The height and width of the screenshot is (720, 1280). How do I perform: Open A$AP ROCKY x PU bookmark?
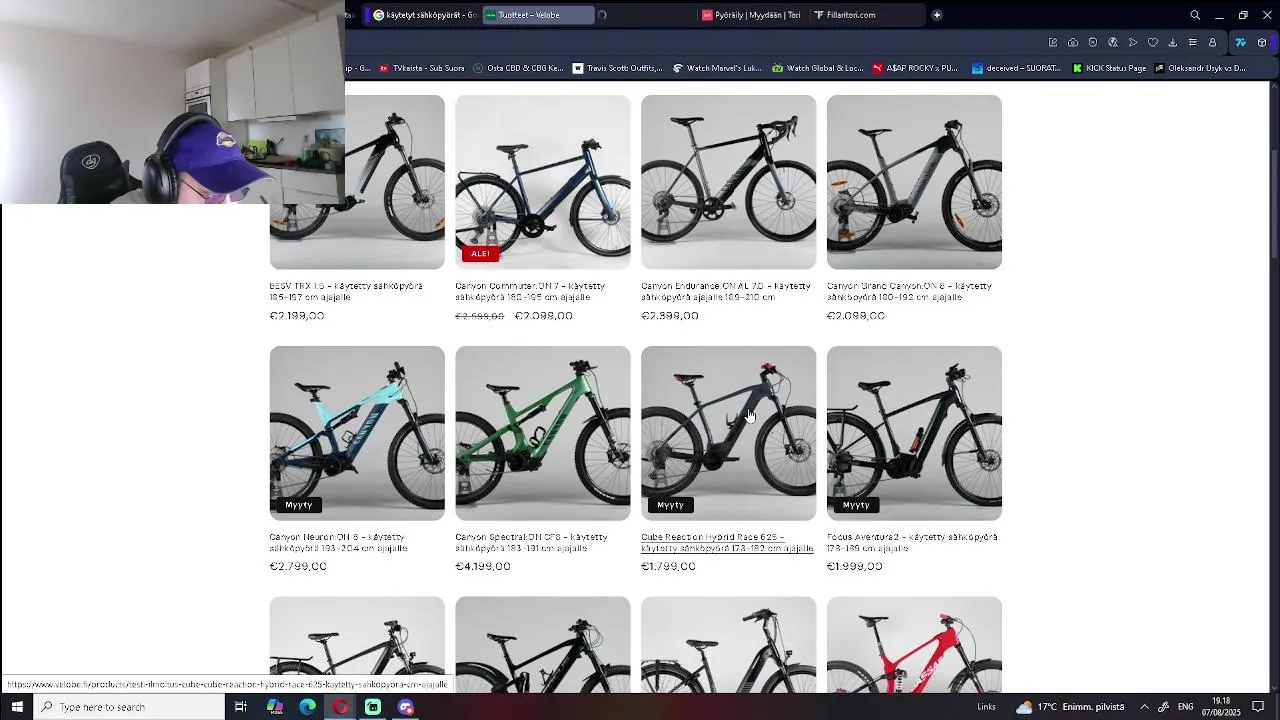coord(915,68)
